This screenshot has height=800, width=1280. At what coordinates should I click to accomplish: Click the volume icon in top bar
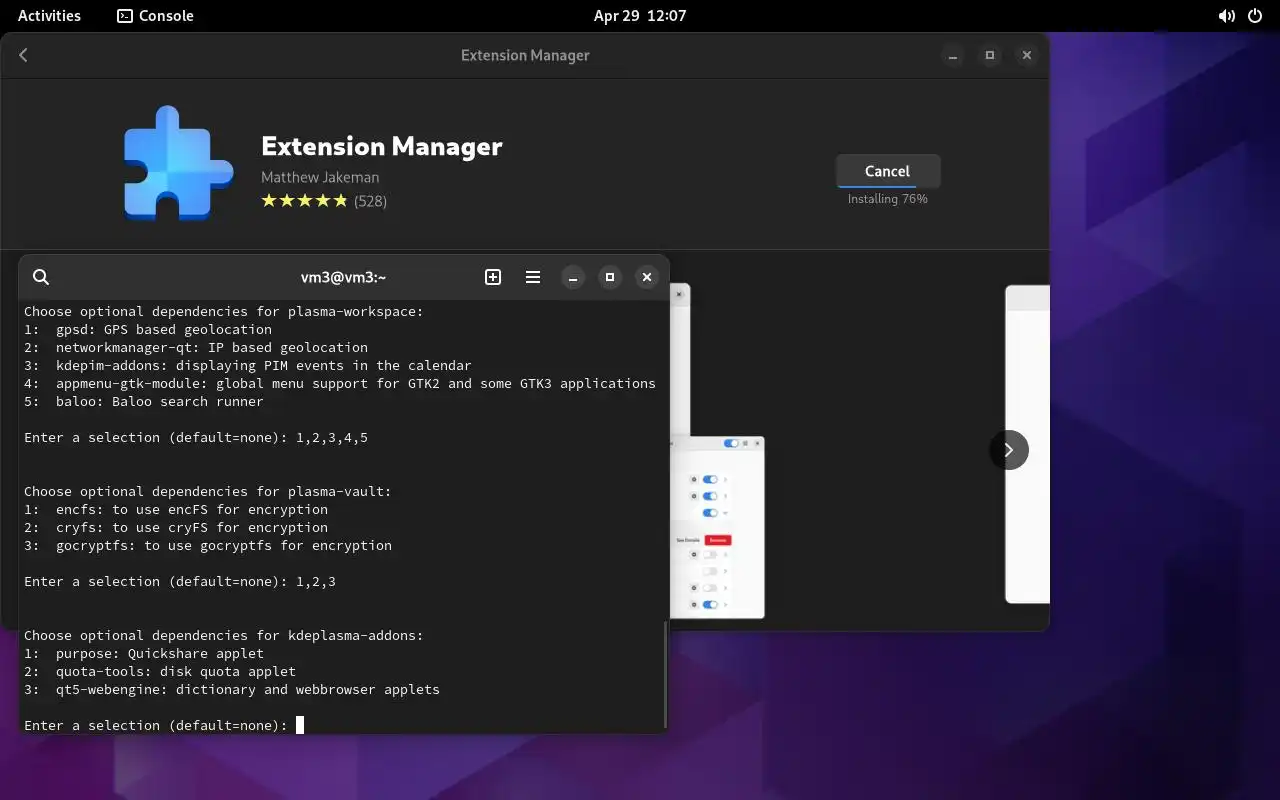point(1226,15)
